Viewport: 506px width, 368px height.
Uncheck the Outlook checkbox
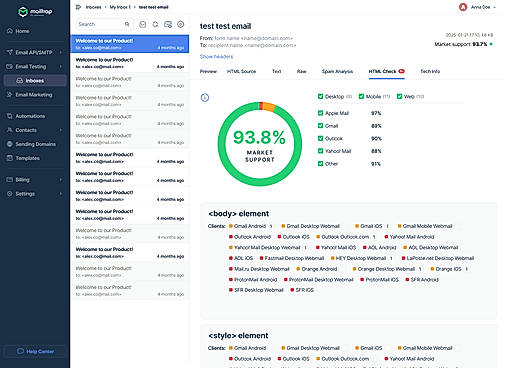320,139
